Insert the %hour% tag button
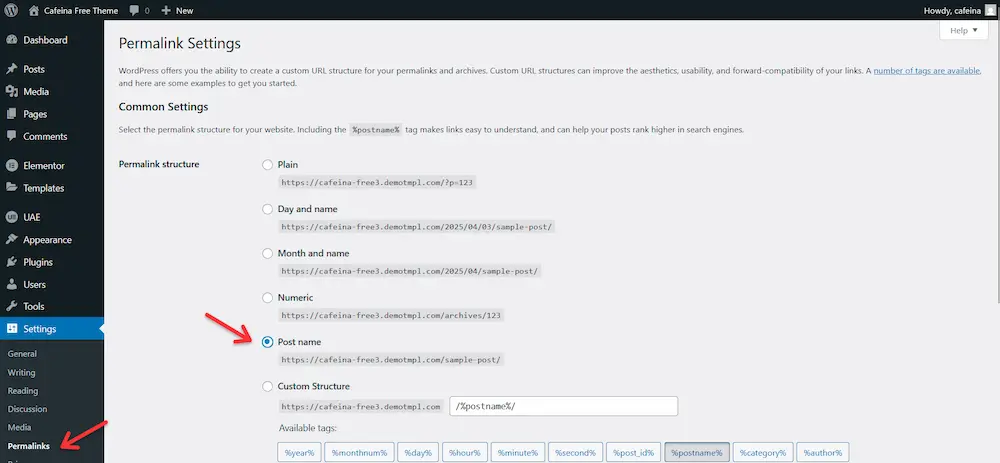 465,453
